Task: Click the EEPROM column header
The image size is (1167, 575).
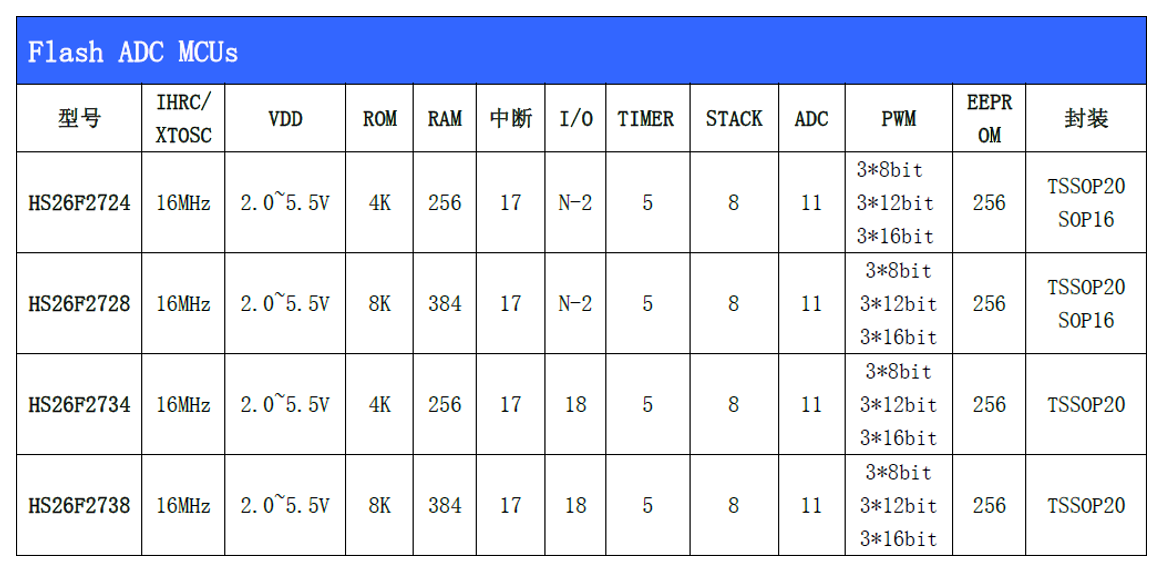Action: [x=989, y=119]
